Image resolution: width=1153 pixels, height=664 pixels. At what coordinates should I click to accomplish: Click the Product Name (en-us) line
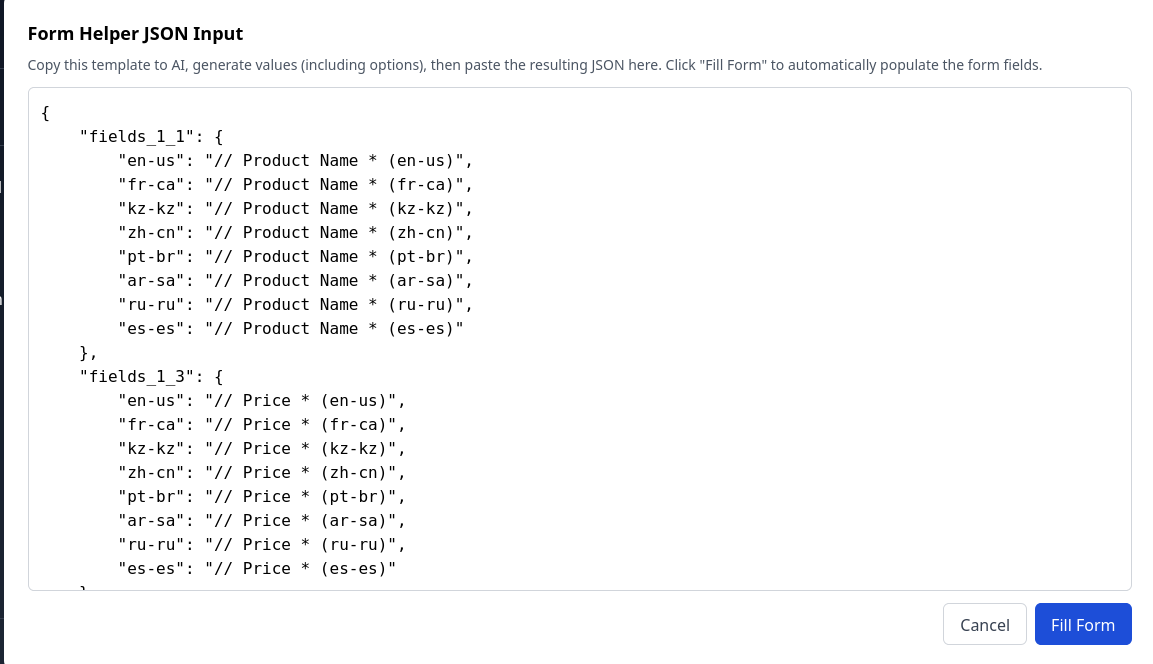coord(294,161)
